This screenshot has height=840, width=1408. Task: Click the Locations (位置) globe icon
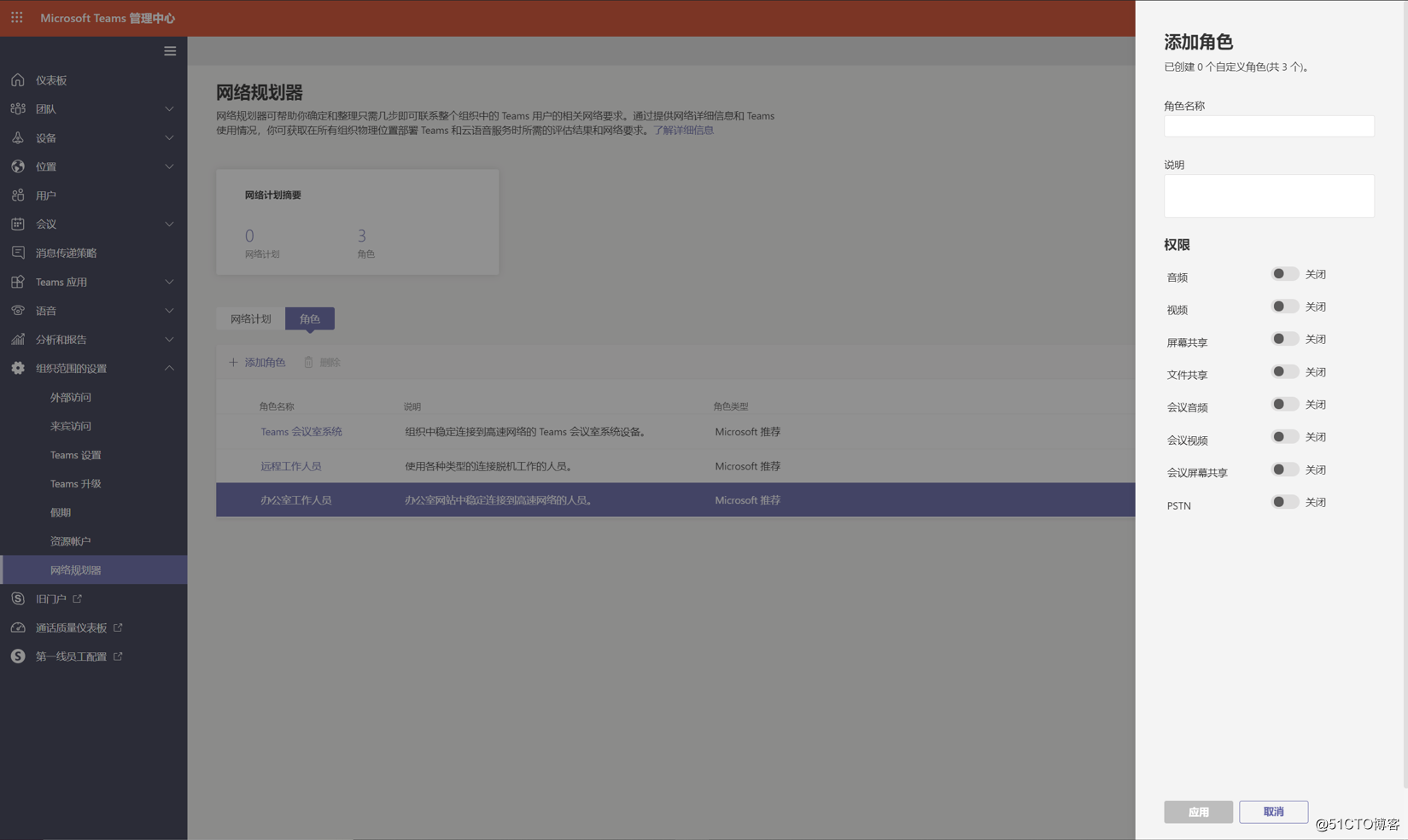pos(18,166)
